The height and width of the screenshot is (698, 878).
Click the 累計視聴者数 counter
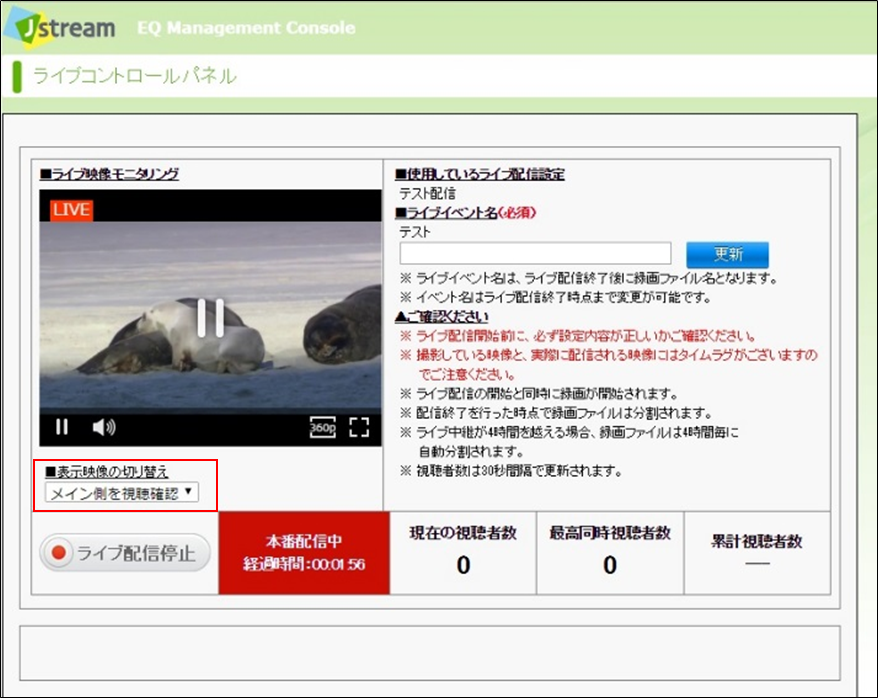[x=757, y=552]
